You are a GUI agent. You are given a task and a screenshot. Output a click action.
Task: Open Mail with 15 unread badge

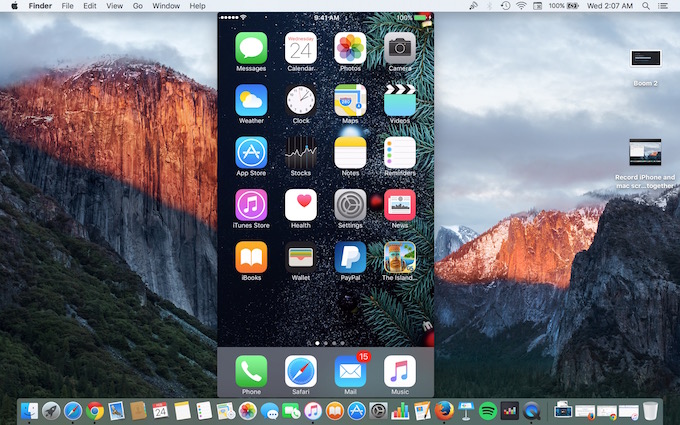coord(350,371)
